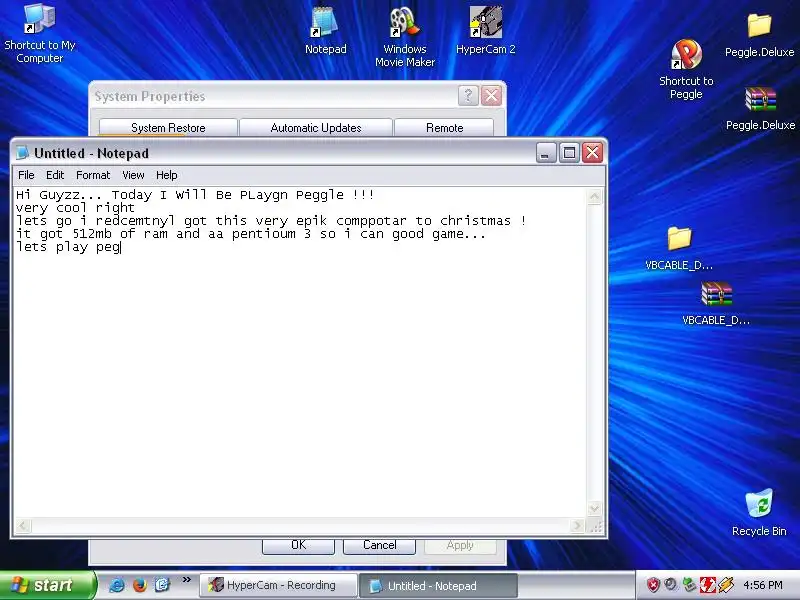
Task: Expand the Quick Launch overflow chevron
Action: pos(187,580)
